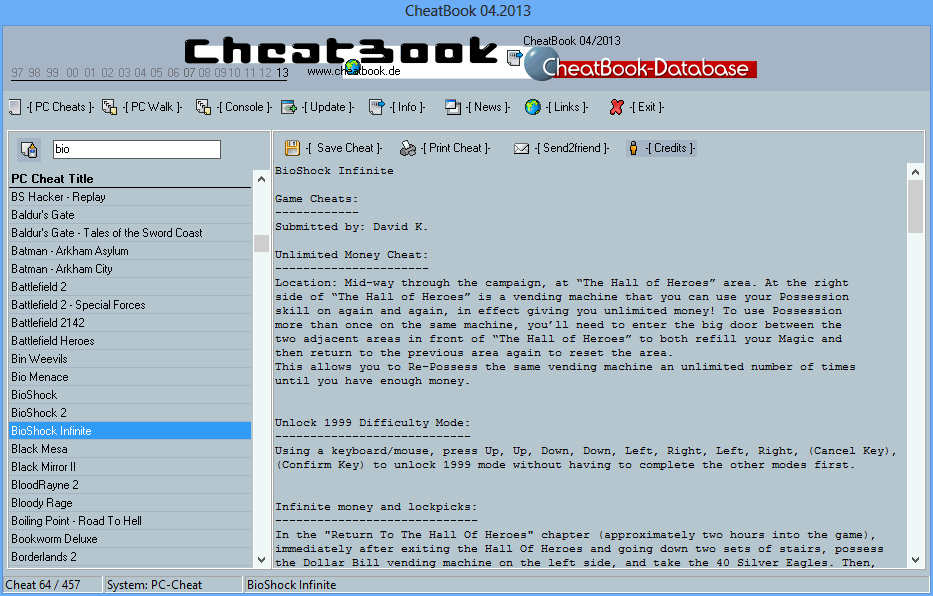Open the -[ Info ]- menu item
The image size is (933, 596).
pyautogui.click(x=408, y=107)
